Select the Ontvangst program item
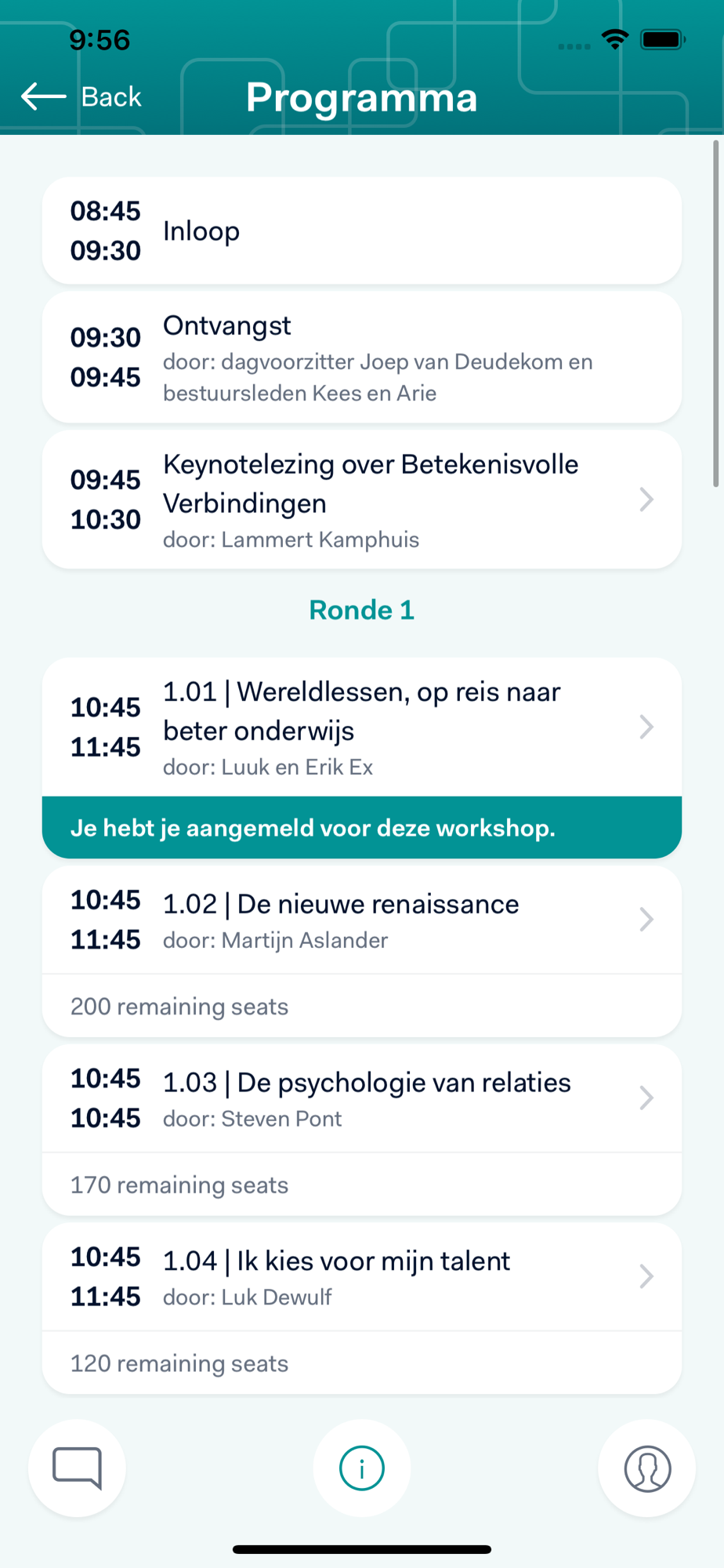Image resolution: width=724 pixels, height=1568 pixels. (362, 358)
